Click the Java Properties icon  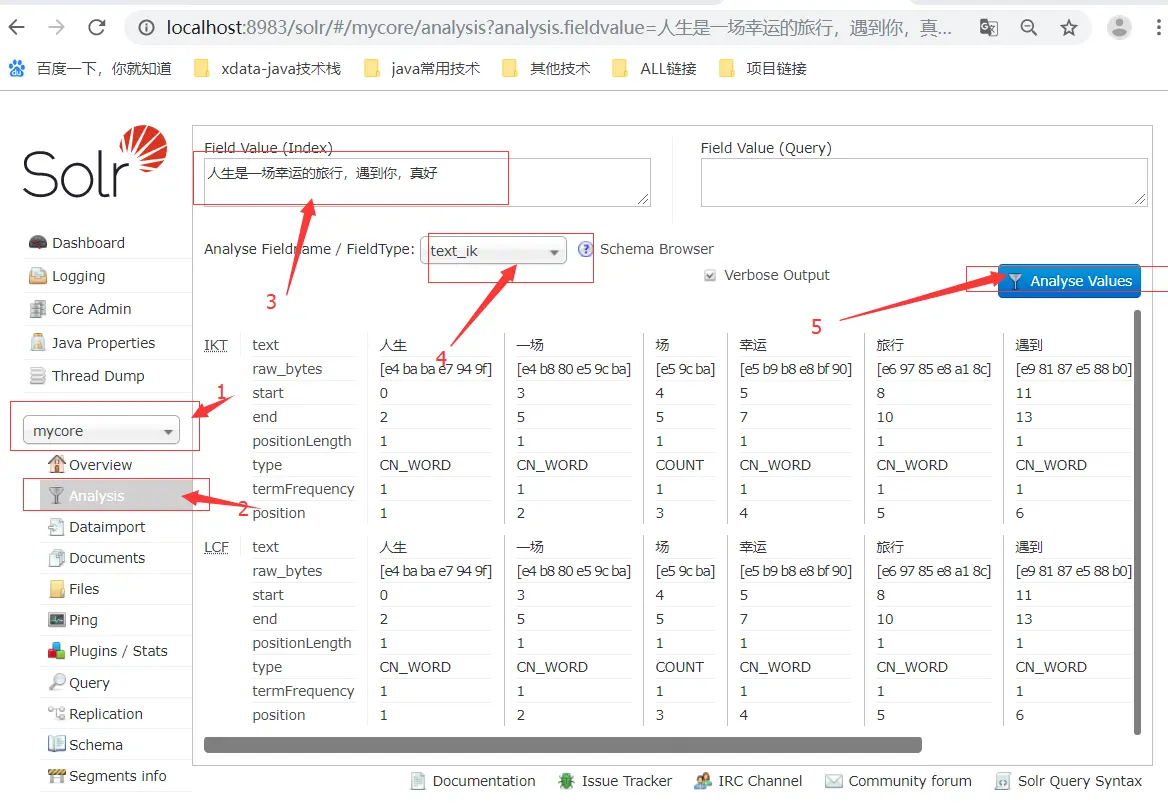[37, 342]
